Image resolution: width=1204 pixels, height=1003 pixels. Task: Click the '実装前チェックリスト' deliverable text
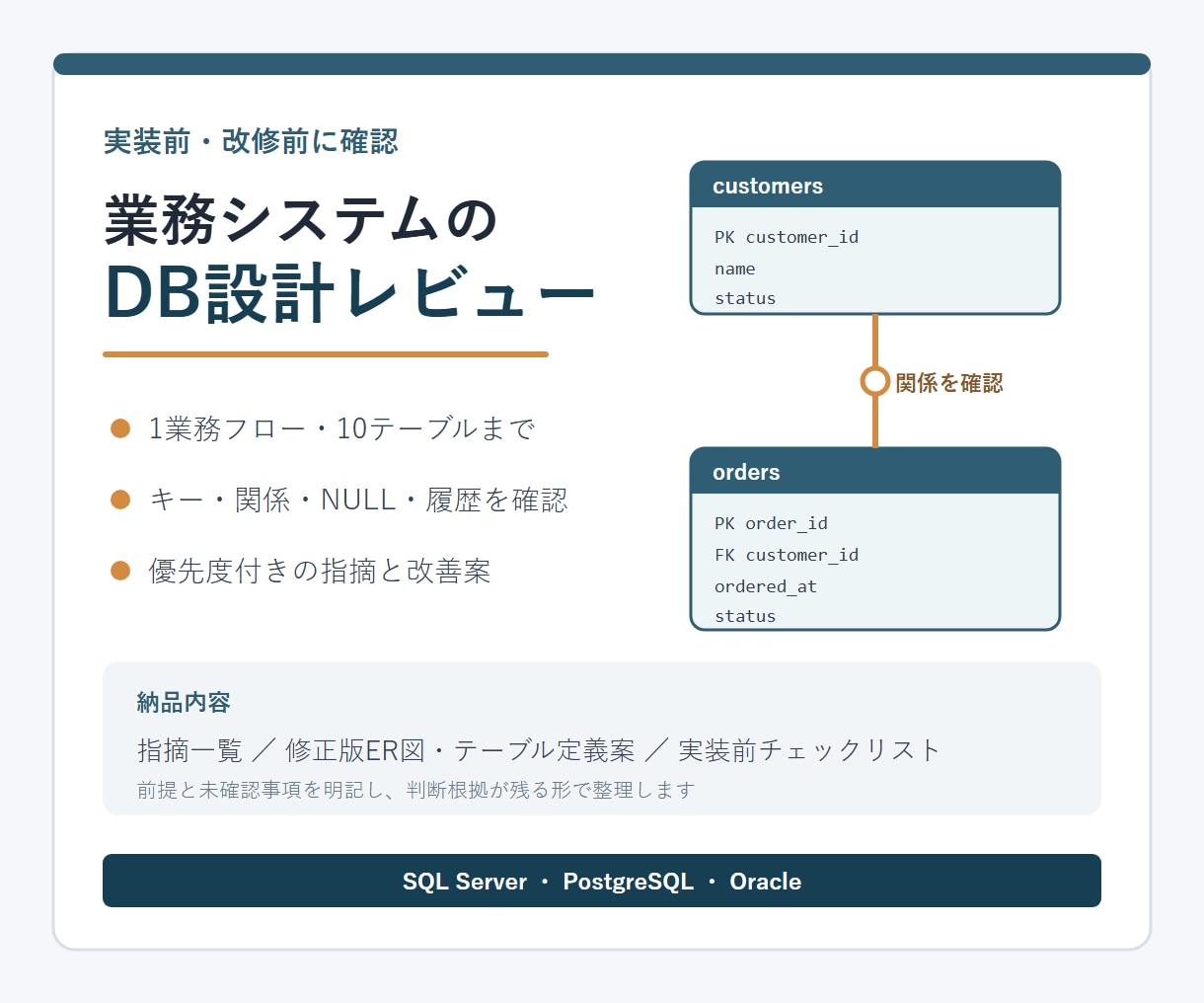810,750
